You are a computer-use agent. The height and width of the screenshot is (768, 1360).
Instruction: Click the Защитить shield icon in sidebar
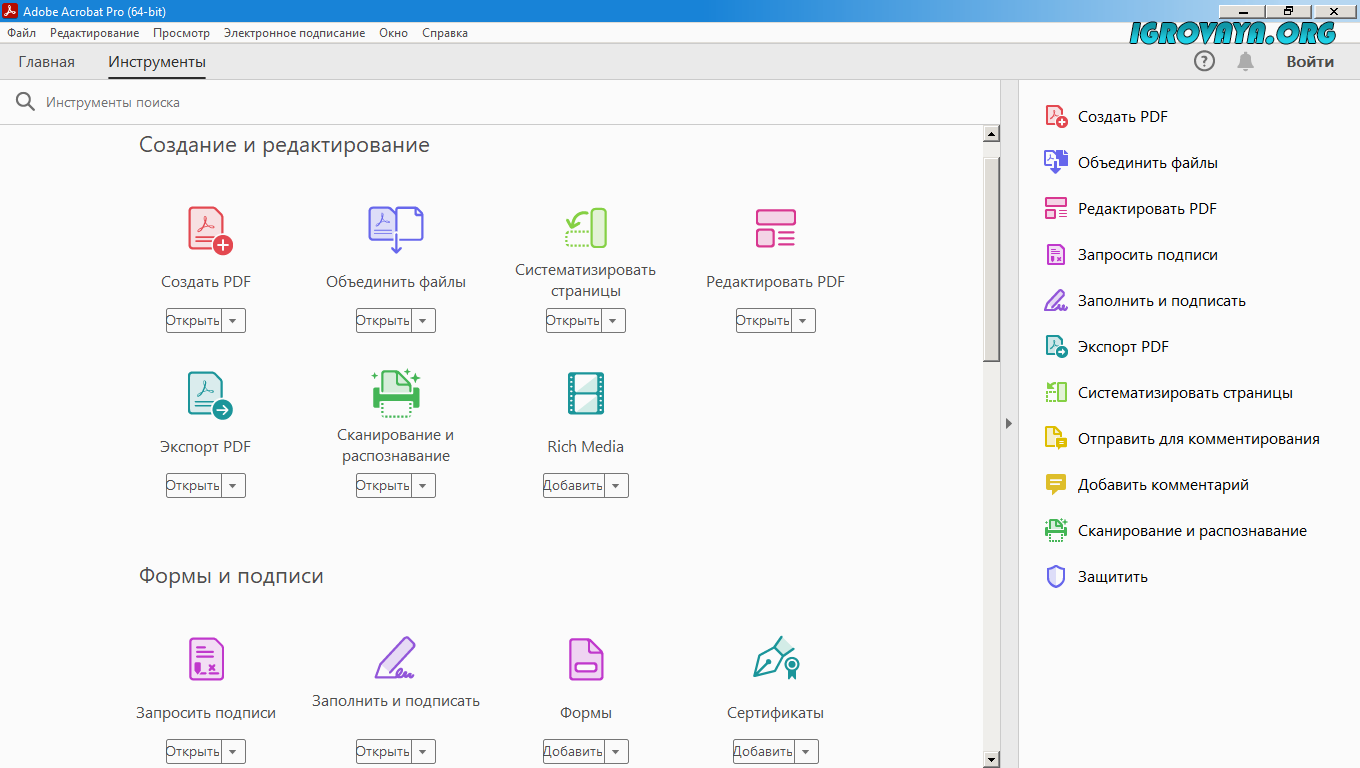click(1056, 577)
